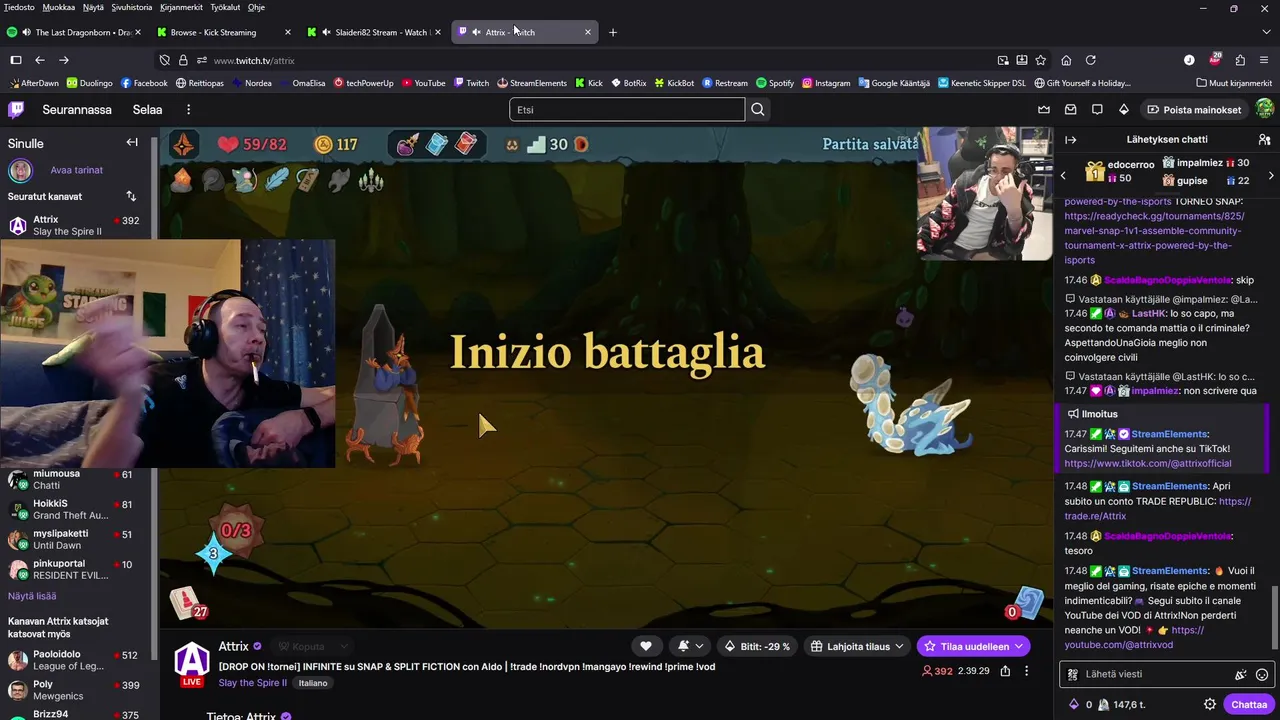Screen dimensions: 1280x720
Task: Mute the Last Dragonborn tab audio
Action: click(26, 32)
